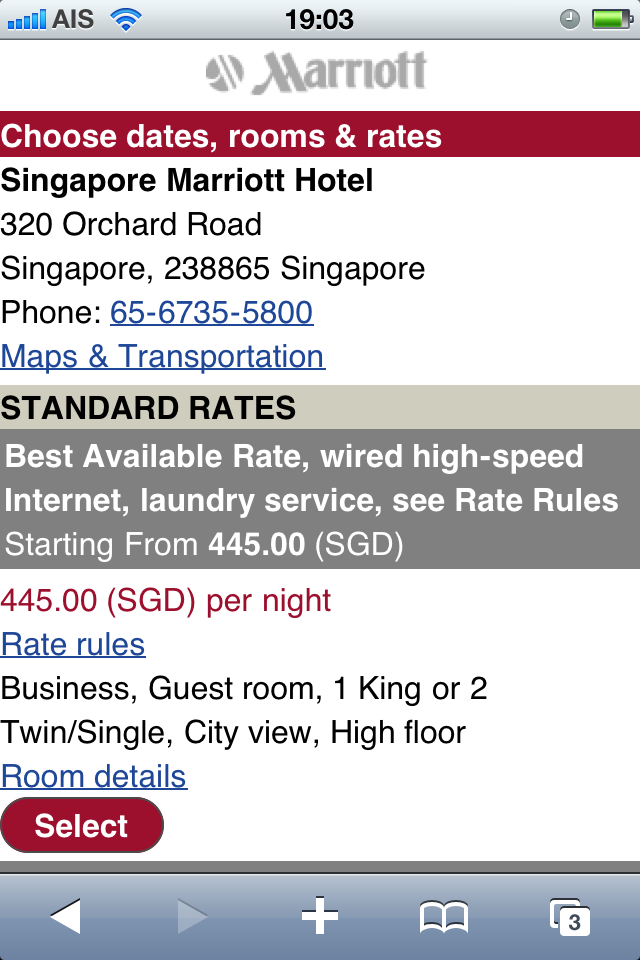Tap the plus add bookmark icon
This screenshot has width=640, height=960.
click(320, 916)
